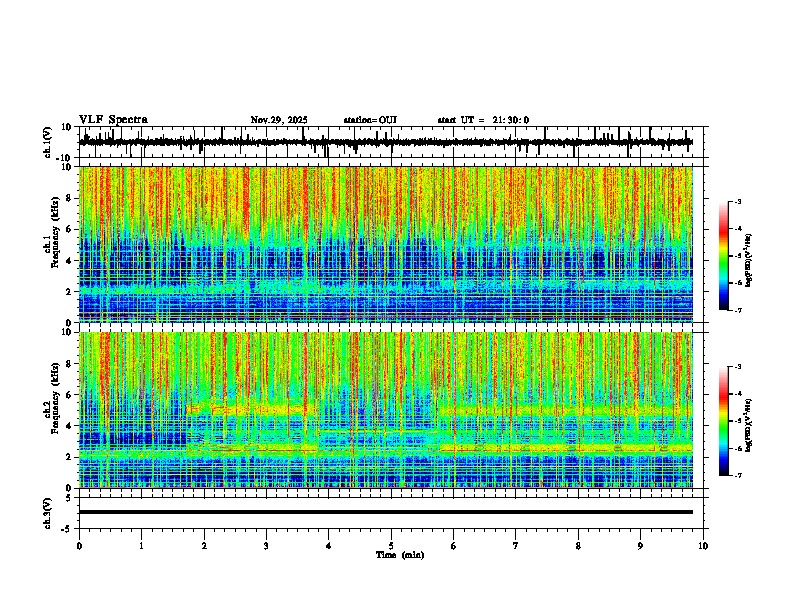Screen dimensions: 792x612
Task: Click the "VLF Spectra" title text
Action: point(113,120)
